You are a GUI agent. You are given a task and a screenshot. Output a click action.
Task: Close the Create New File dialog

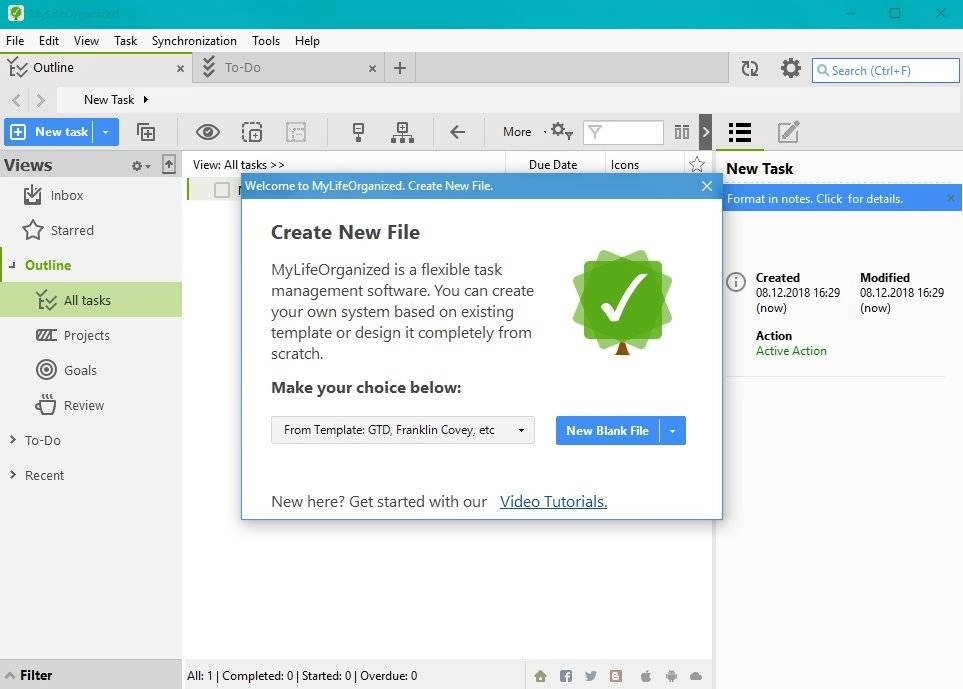point(707,186)
